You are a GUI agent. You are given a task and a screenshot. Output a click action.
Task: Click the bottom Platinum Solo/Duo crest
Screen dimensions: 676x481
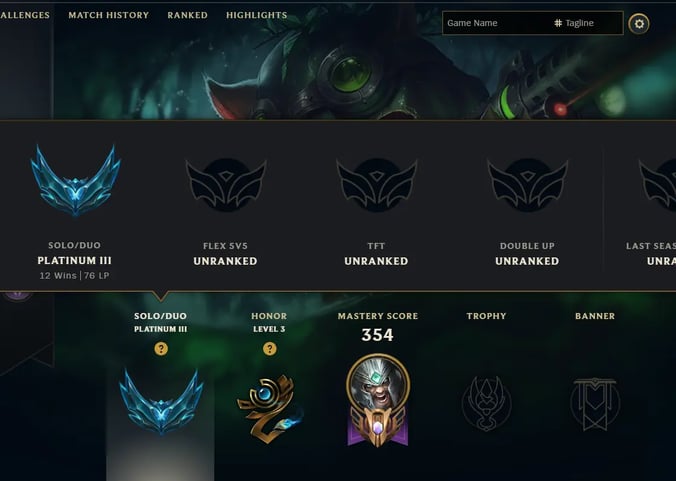click(x=161, y=401)
